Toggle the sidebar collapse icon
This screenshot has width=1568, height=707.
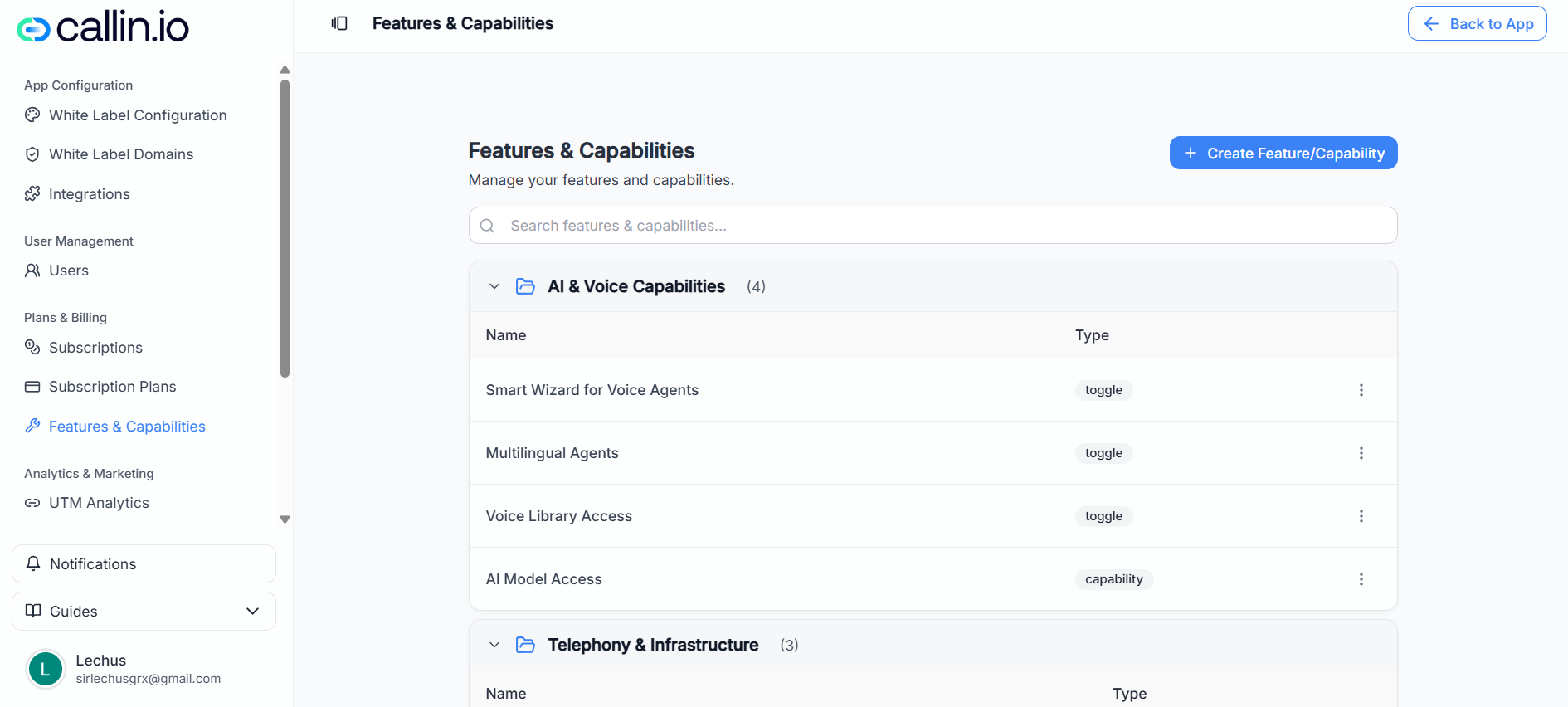pos(339,23)
